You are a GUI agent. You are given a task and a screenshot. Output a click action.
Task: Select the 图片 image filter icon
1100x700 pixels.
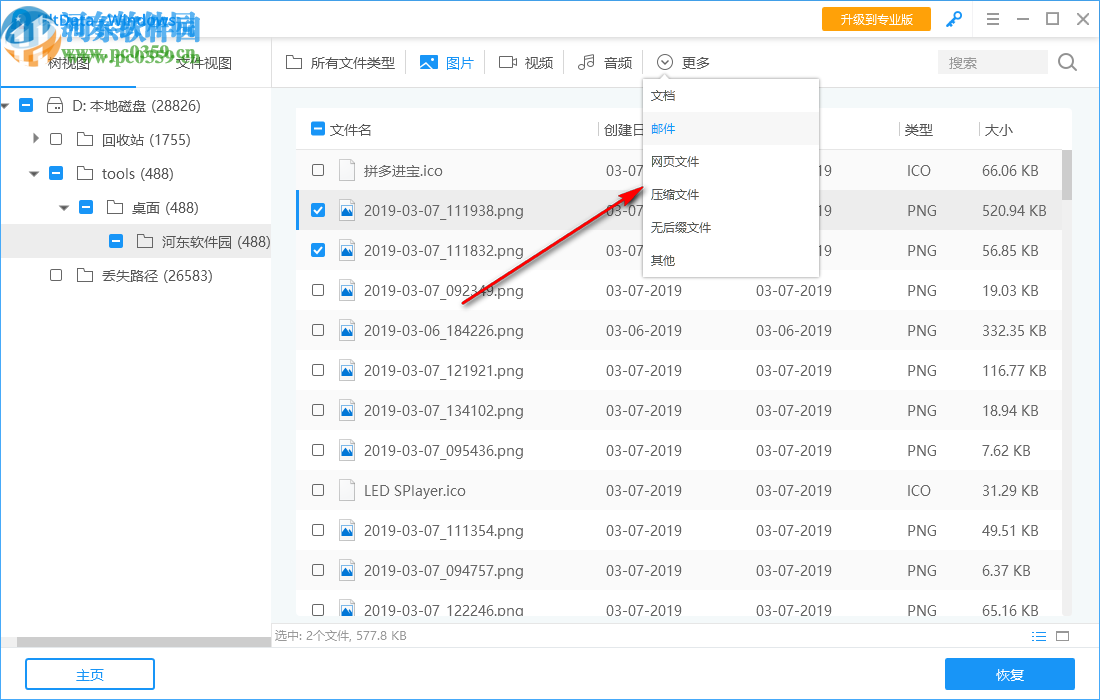tap(430, 61)
